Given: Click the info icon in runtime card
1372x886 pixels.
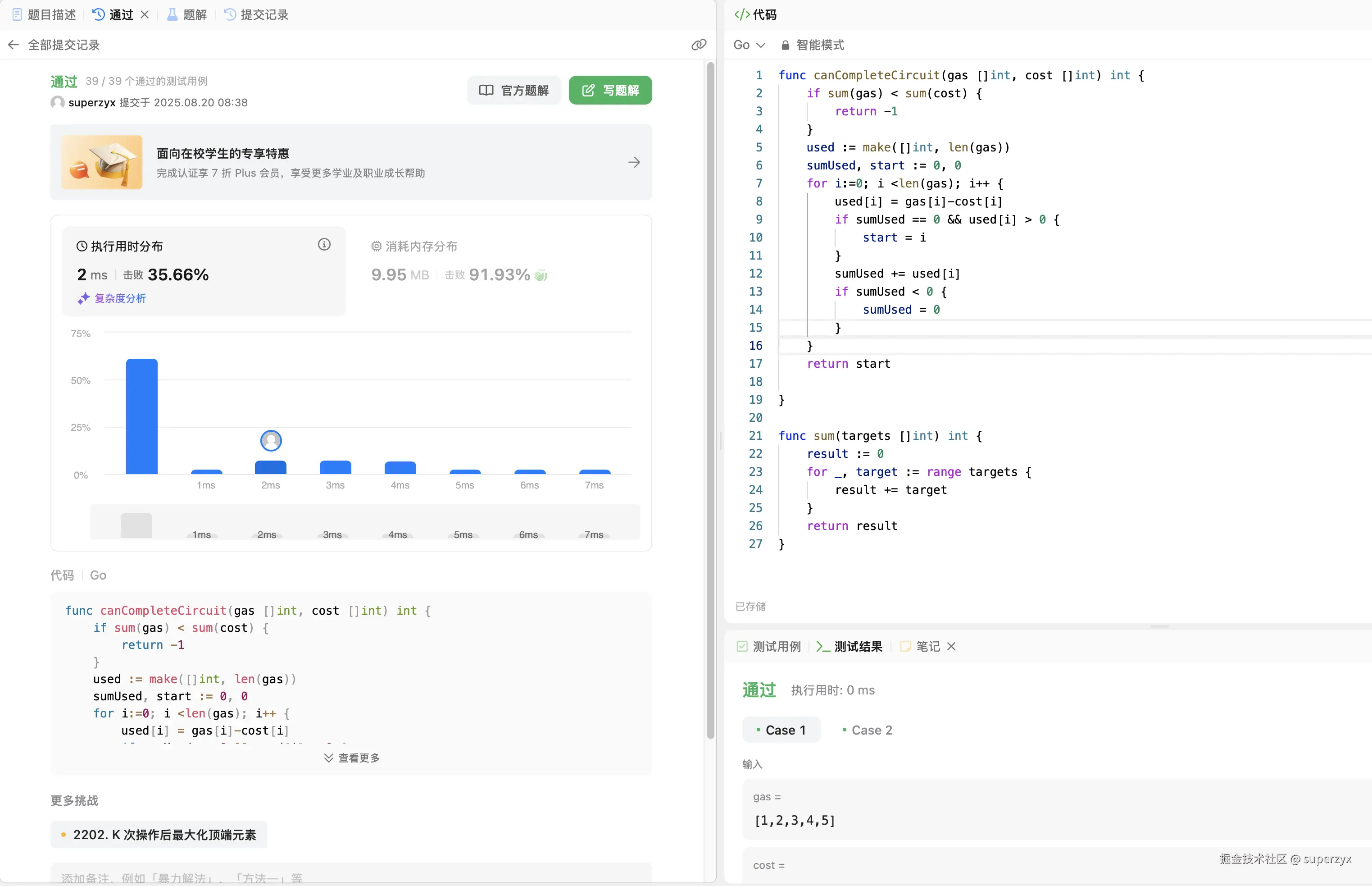Looking at the screenshot, I should pyautogui.click(x=324, y=245).
